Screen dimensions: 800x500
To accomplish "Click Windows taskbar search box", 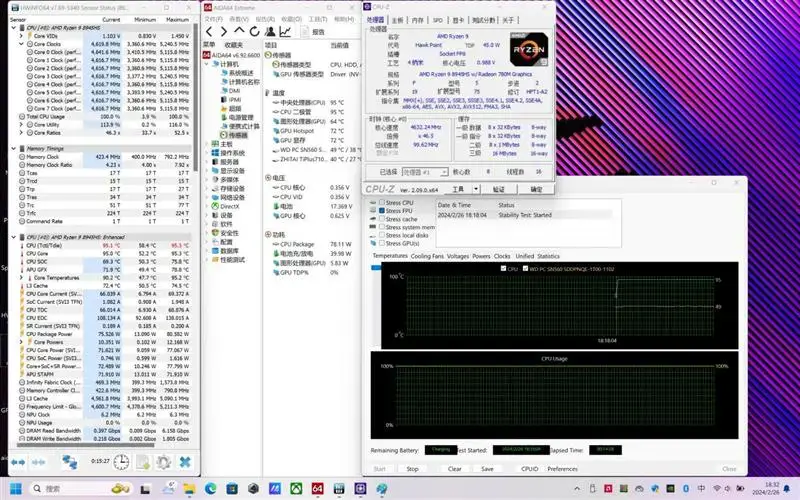I will point(81,489).
